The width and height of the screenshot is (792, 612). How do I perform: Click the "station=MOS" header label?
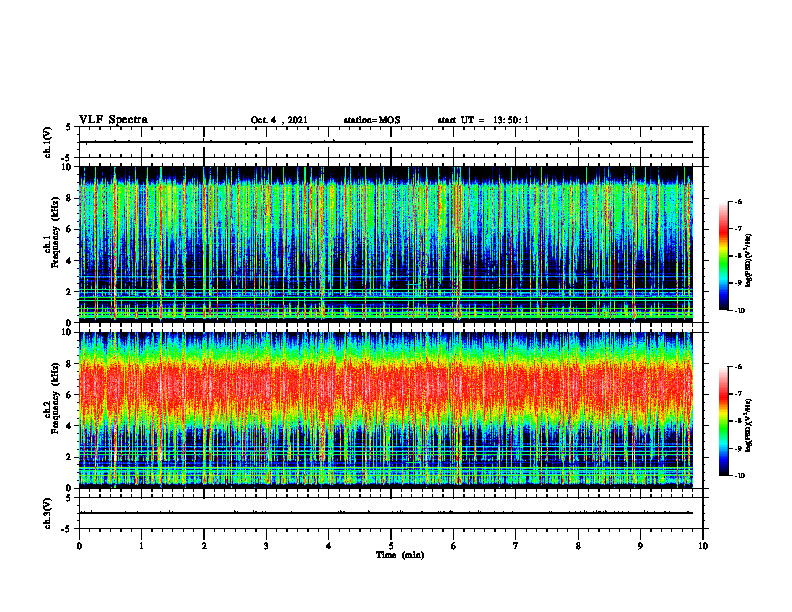[372, 120]
